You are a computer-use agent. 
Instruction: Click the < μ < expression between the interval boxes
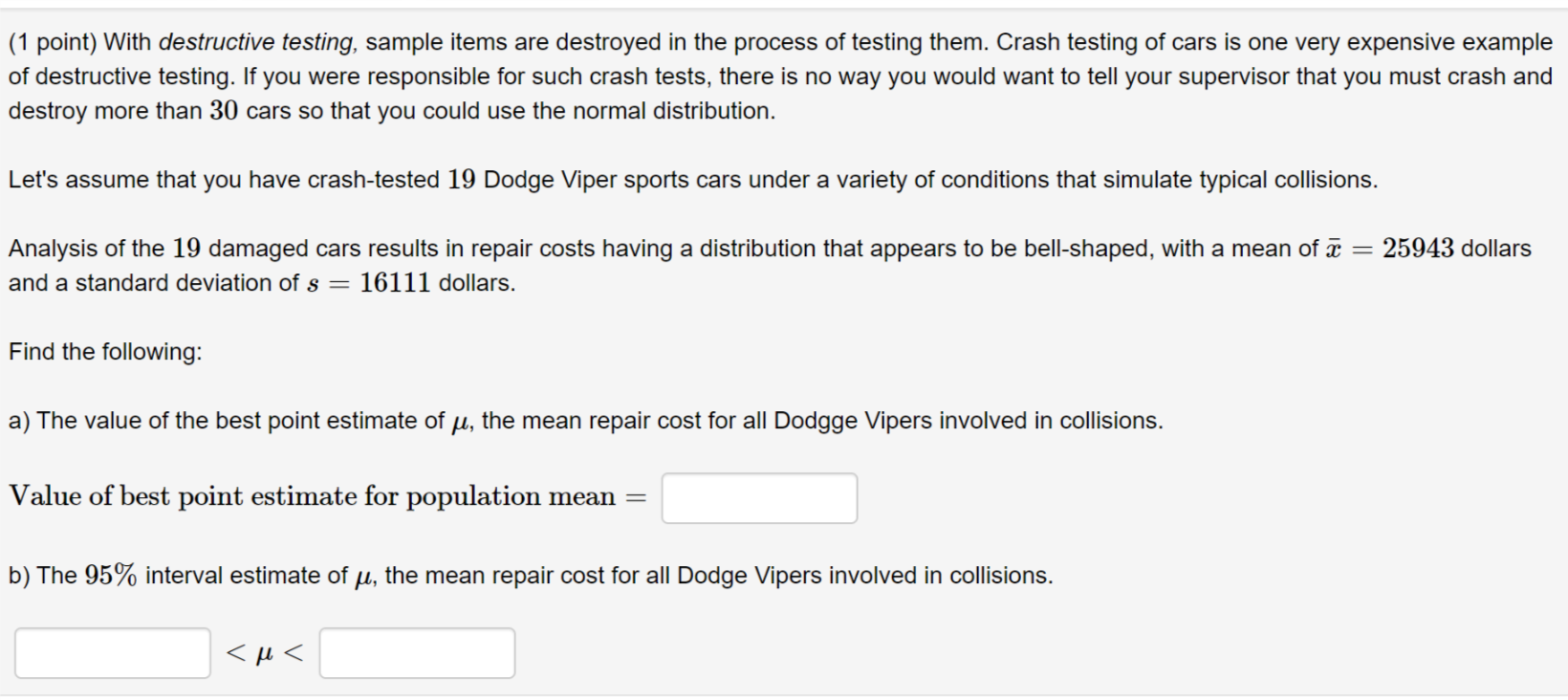click(x=263, y=652)
